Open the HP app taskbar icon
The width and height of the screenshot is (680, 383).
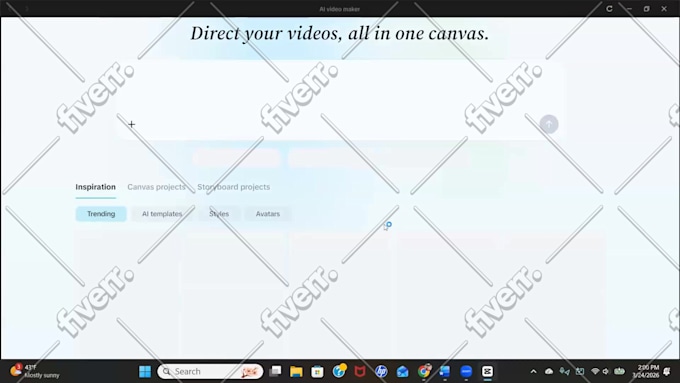381,372
